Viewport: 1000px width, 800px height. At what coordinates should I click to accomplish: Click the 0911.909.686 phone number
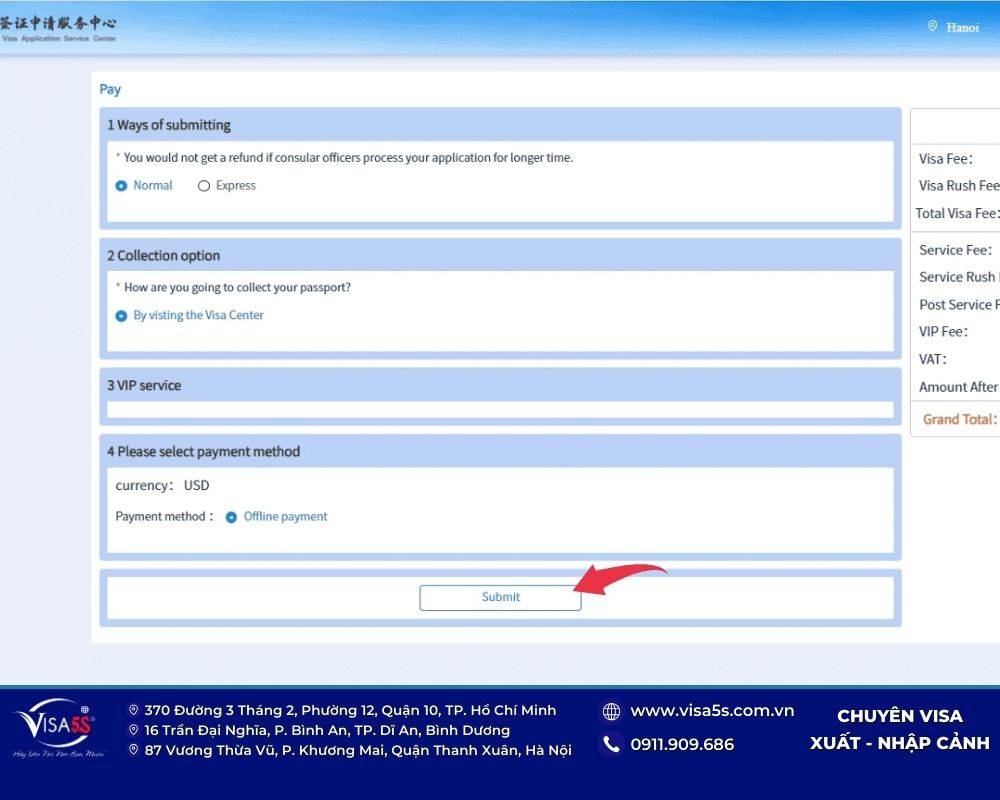coord(682,744)
